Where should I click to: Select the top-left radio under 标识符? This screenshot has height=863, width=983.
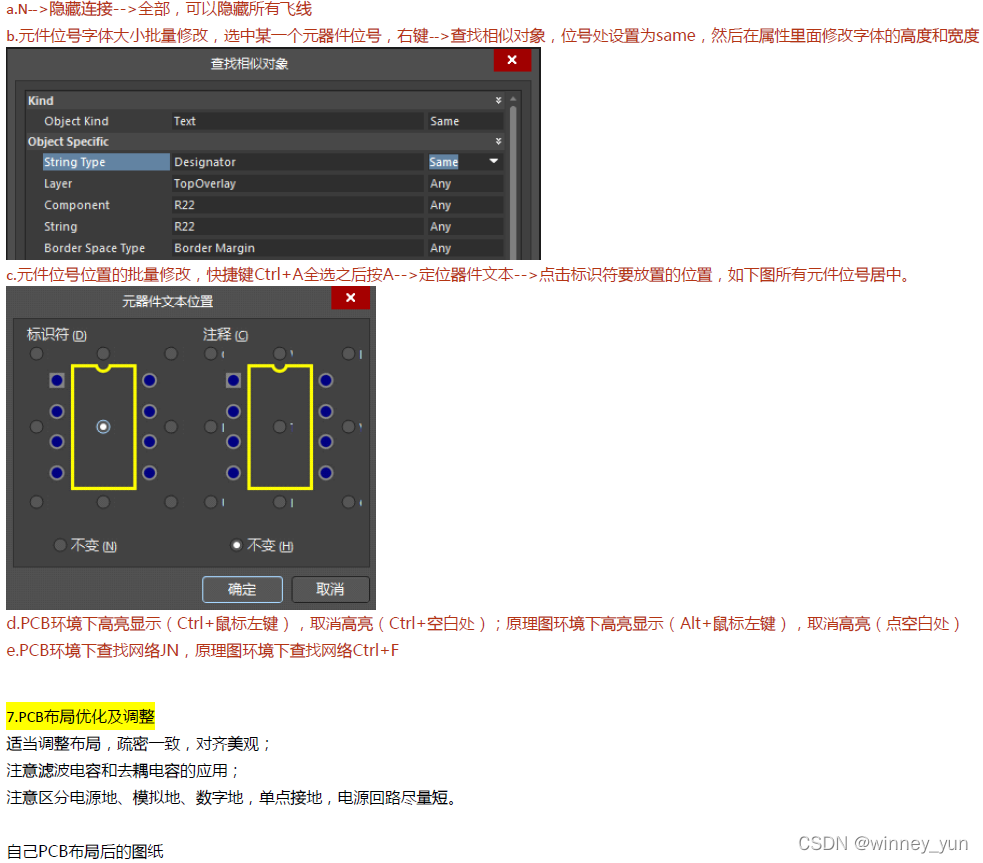pos(36,353)
